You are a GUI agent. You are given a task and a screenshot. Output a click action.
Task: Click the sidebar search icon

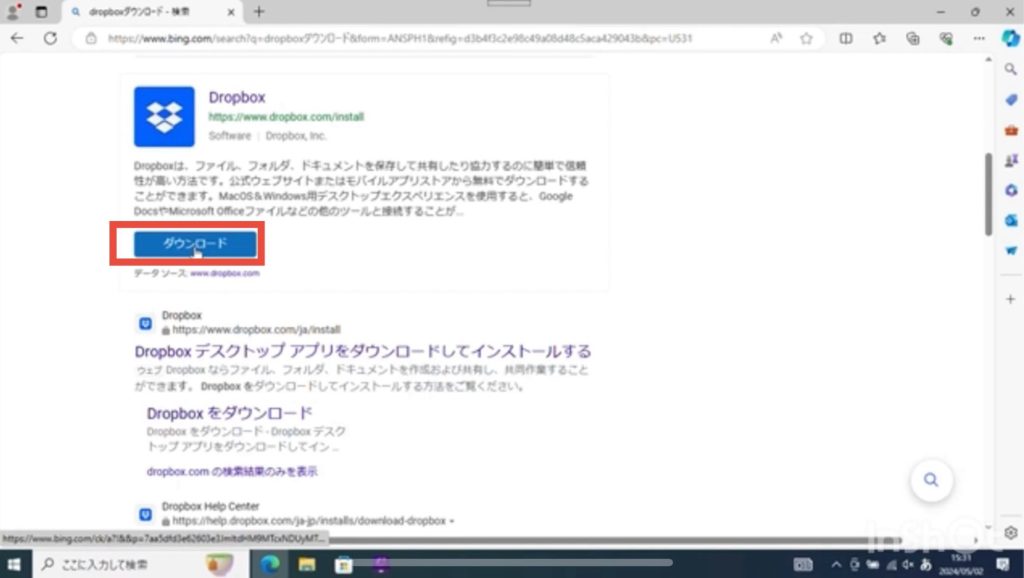1011,69
